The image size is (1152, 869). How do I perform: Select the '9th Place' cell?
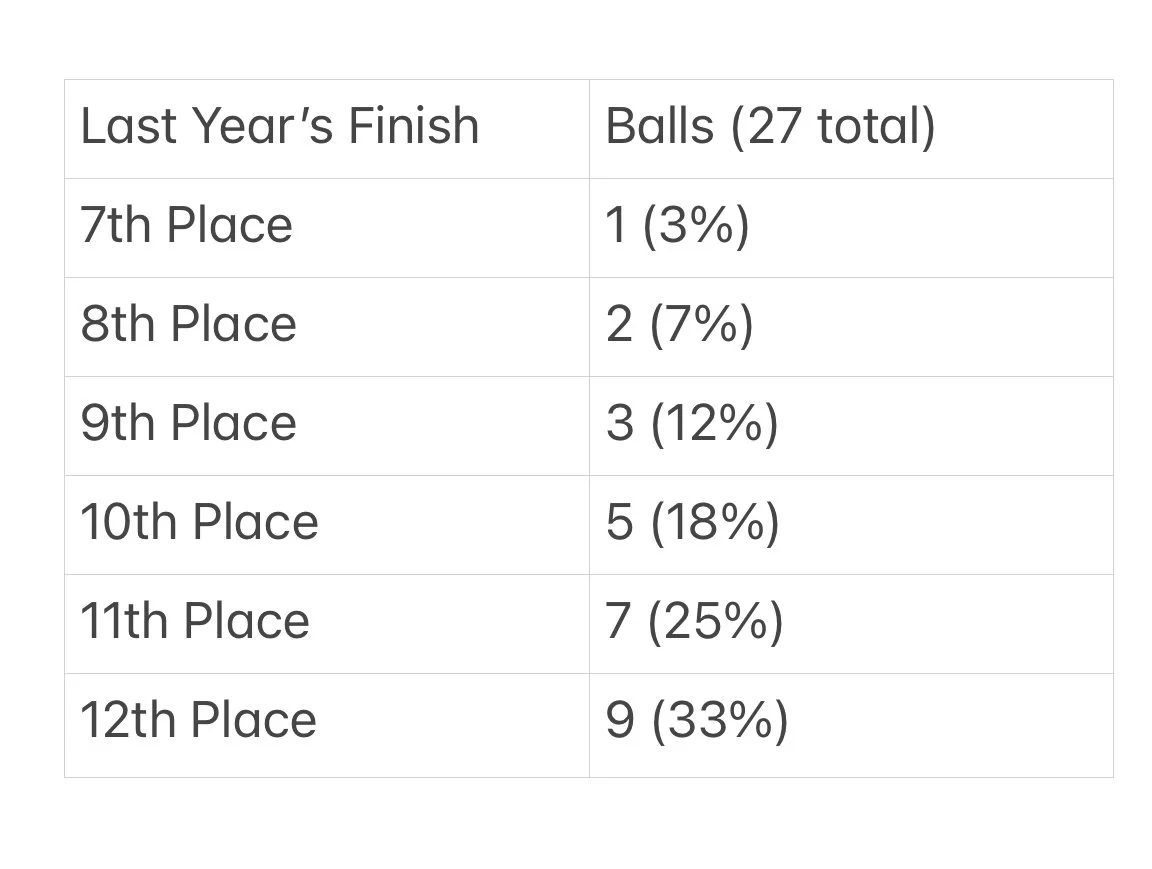pos(188,423)
